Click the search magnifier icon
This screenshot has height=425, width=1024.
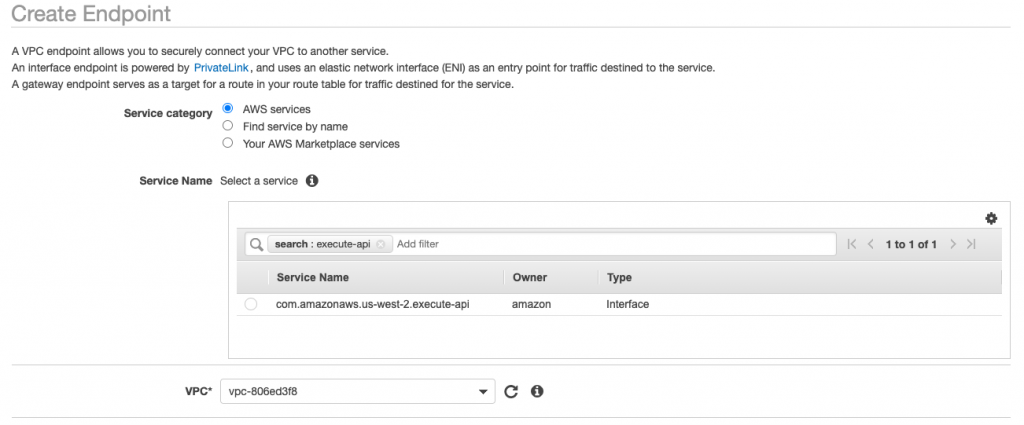[257, 244]
